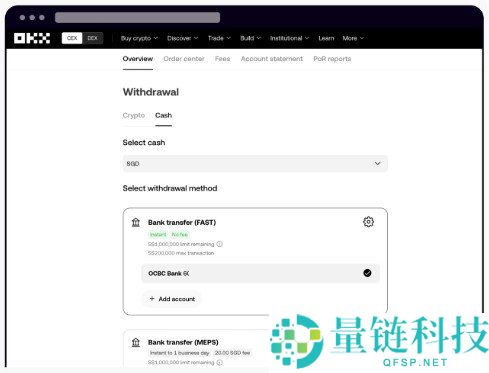Expand the Discover menu
The image size is (489, 373).
183,38
